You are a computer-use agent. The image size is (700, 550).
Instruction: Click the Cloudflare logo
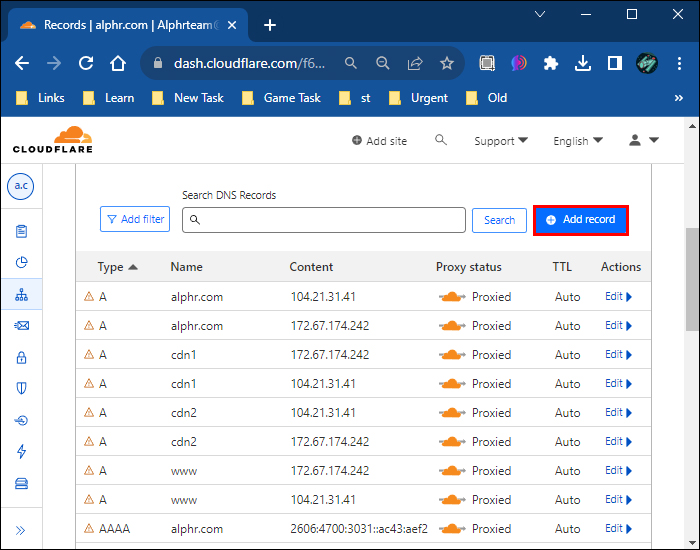point(53,140)
